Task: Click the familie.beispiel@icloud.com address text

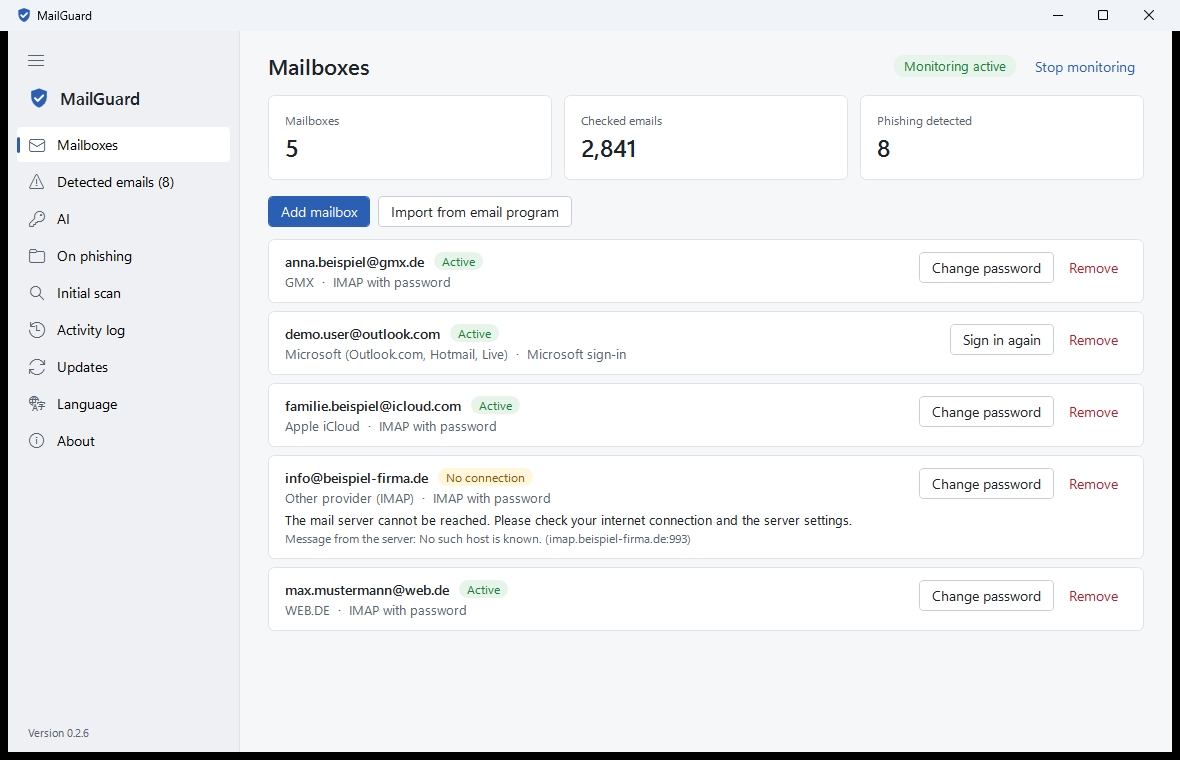Action: pos(373,406)
